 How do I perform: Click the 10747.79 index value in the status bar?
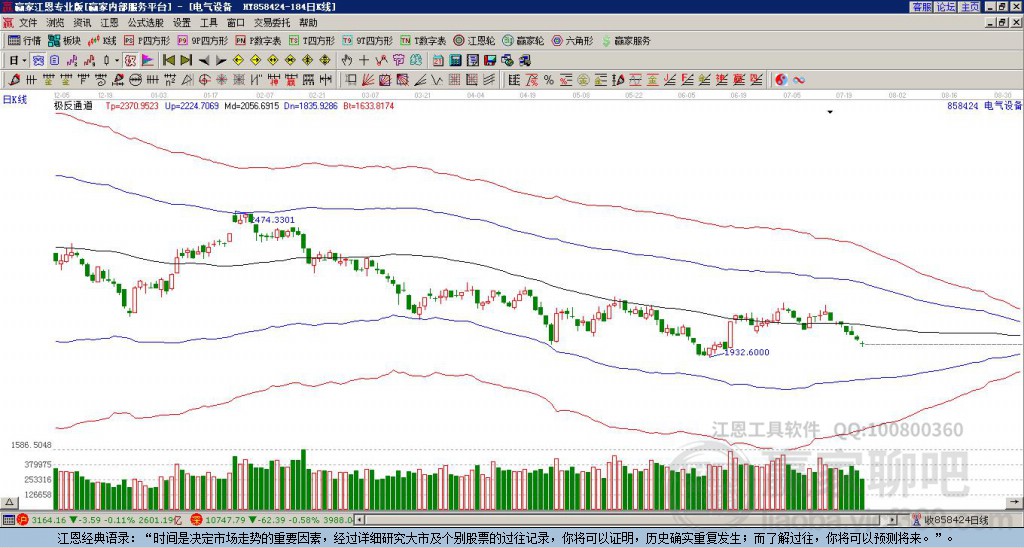(224, 521)
